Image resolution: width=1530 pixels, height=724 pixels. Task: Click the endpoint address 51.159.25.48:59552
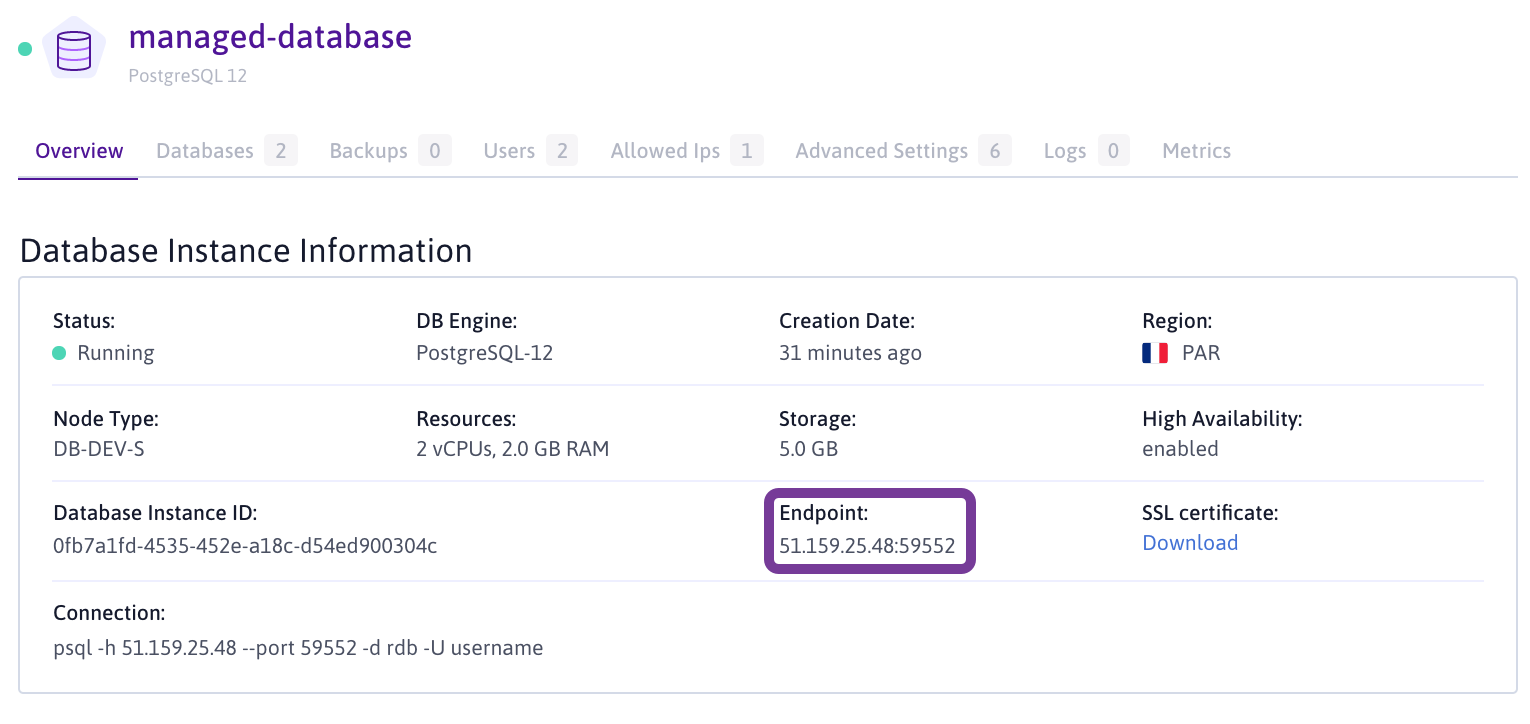pos(867,546)
